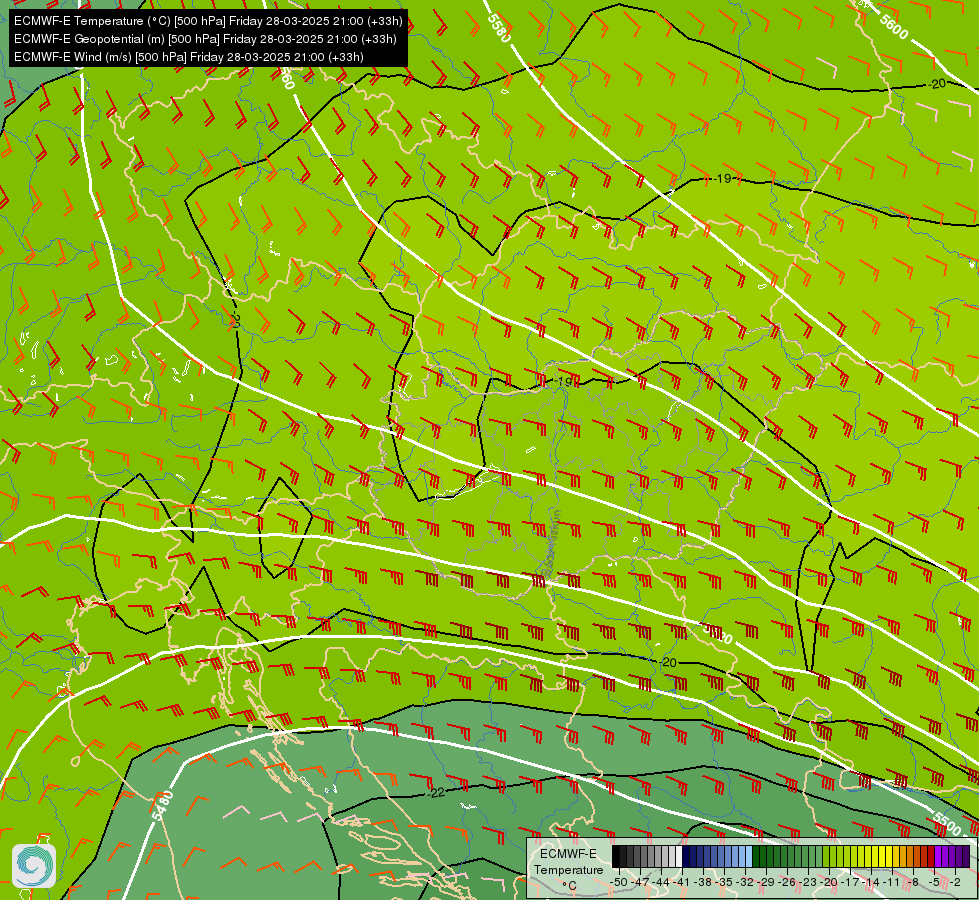This screenshot has height=900, width=979.
Task: Click the -19 isotherm label in upper map
Action: point(722,179)
